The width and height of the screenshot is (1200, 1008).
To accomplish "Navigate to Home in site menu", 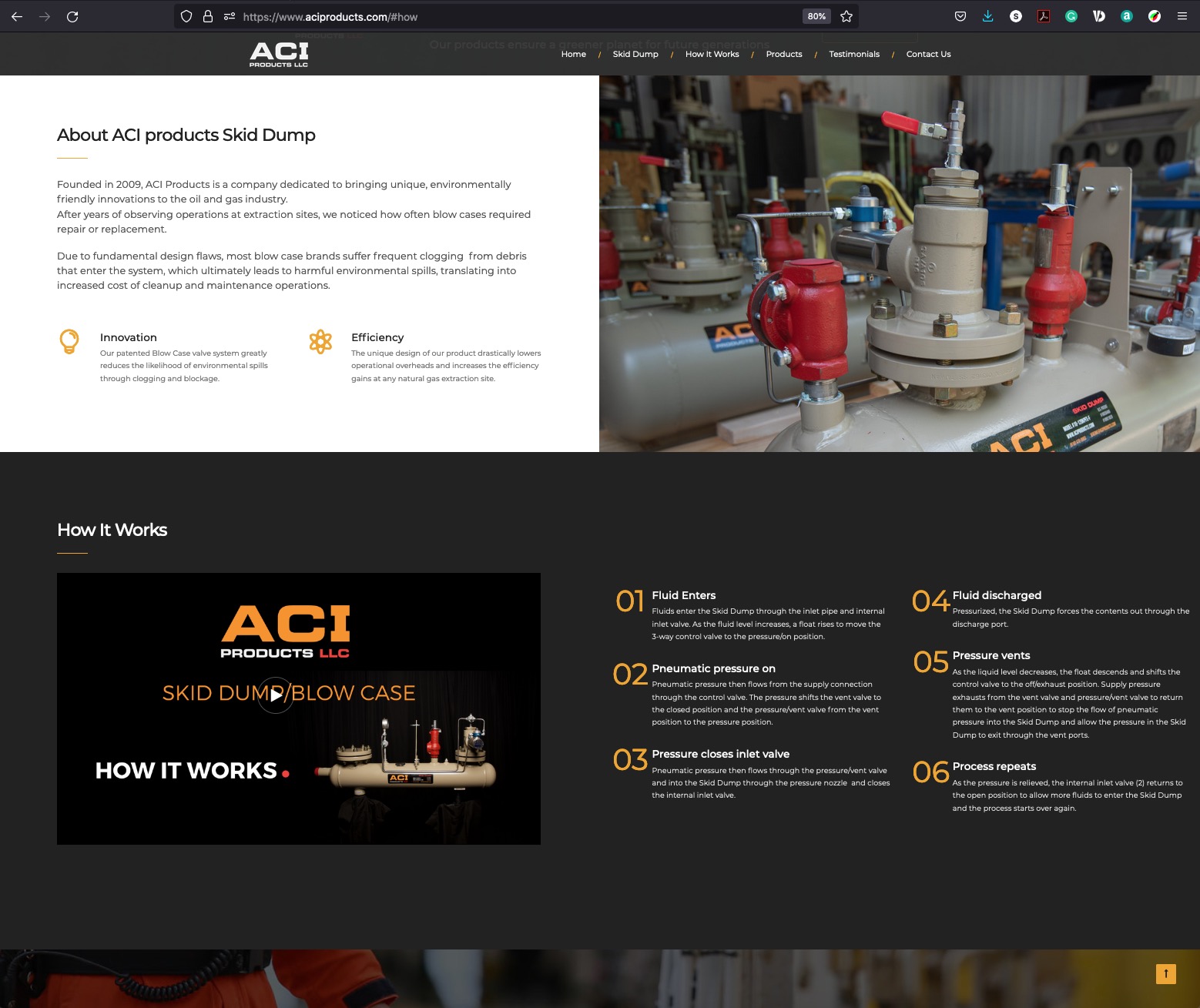I will (x=574, y=54).
